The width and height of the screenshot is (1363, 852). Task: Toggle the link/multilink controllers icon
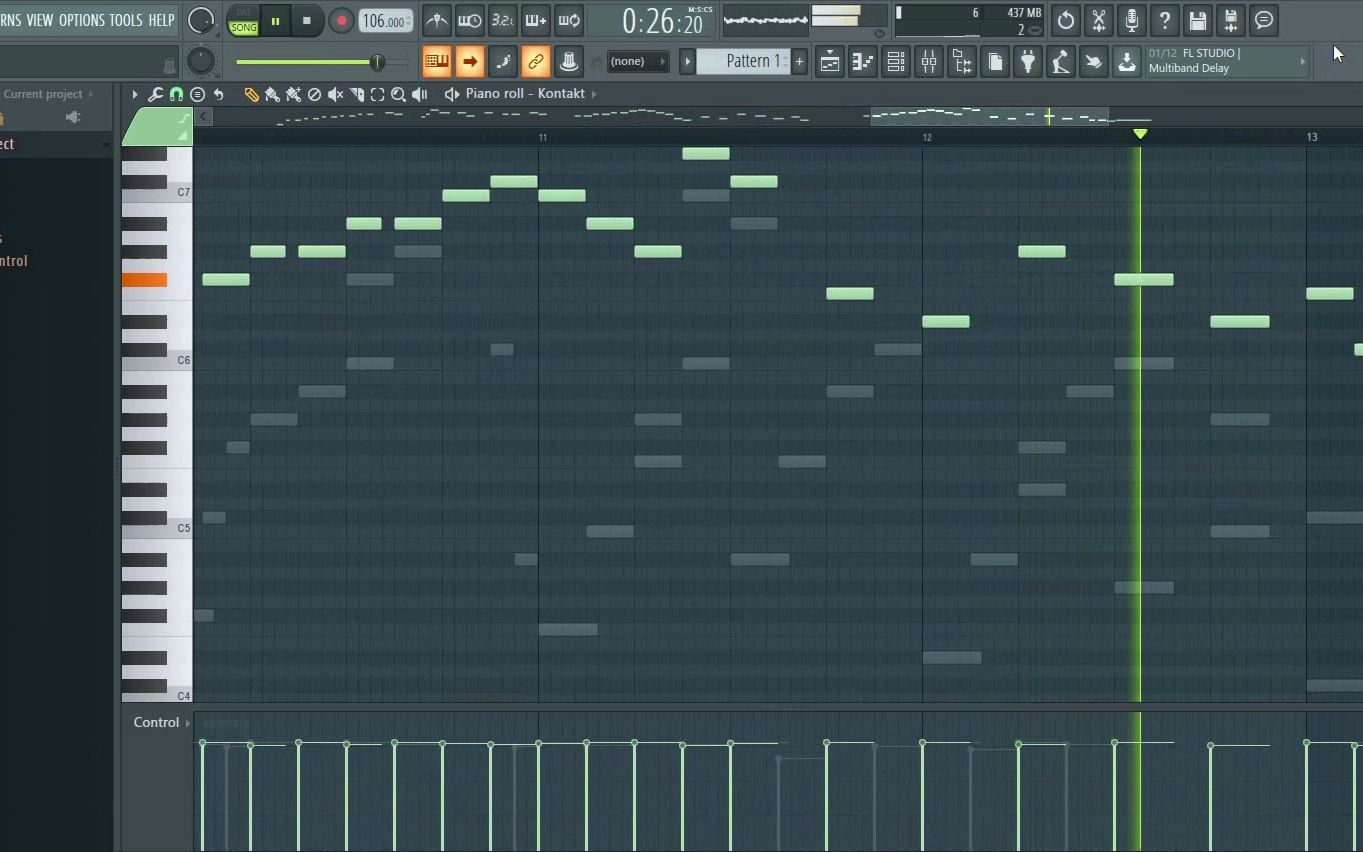tap(535, 62)
